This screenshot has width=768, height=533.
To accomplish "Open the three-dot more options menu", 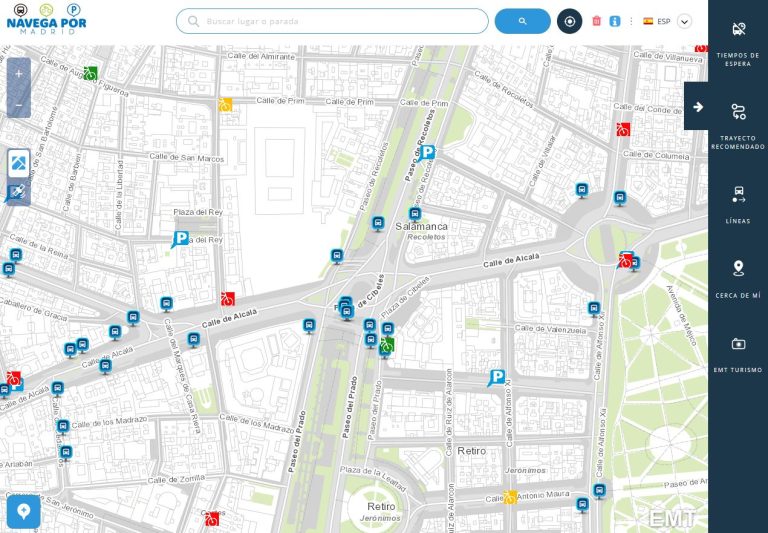I will pyautogui.click(x=631, y=21).
